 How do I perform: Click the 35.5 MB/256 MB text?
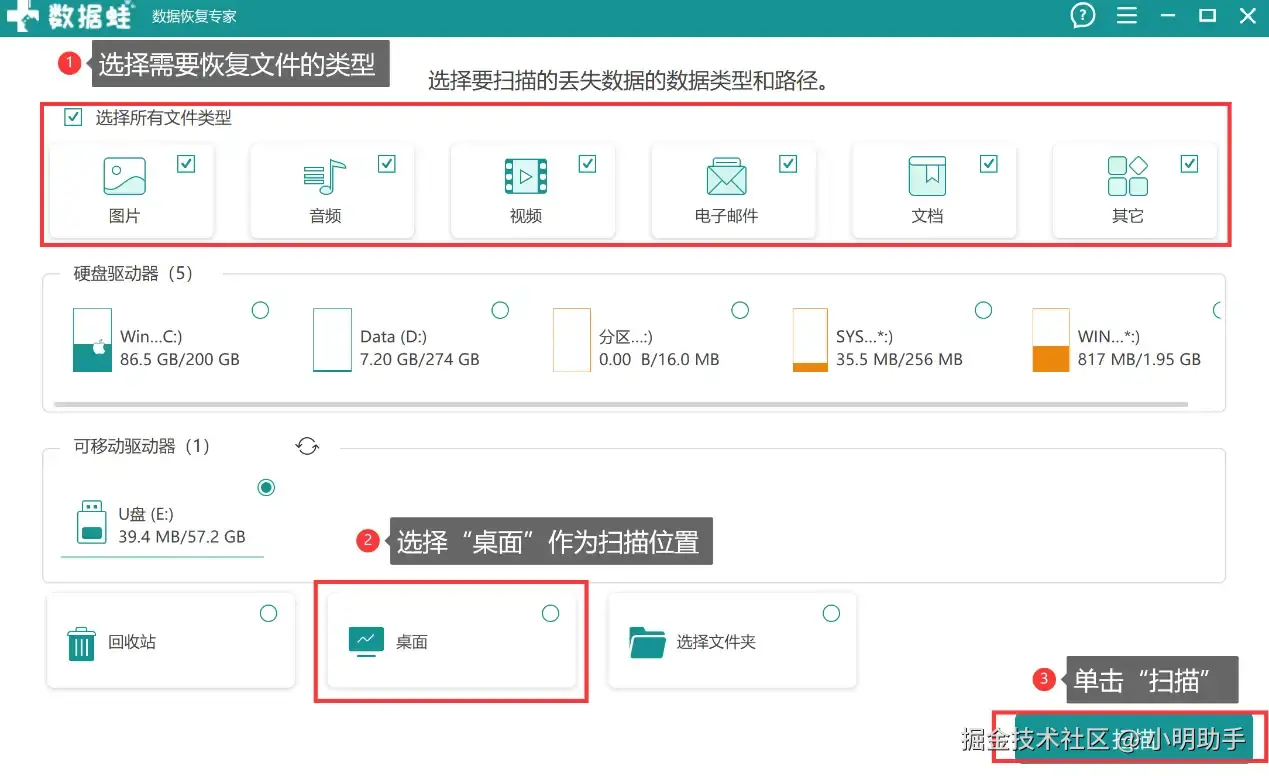coord(899,359)
